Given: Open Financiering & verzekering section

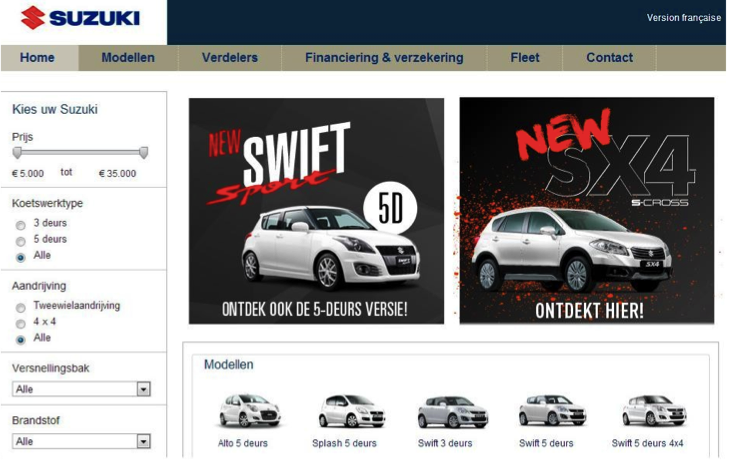Looking at the screenshot, I should tap(384, 58).
